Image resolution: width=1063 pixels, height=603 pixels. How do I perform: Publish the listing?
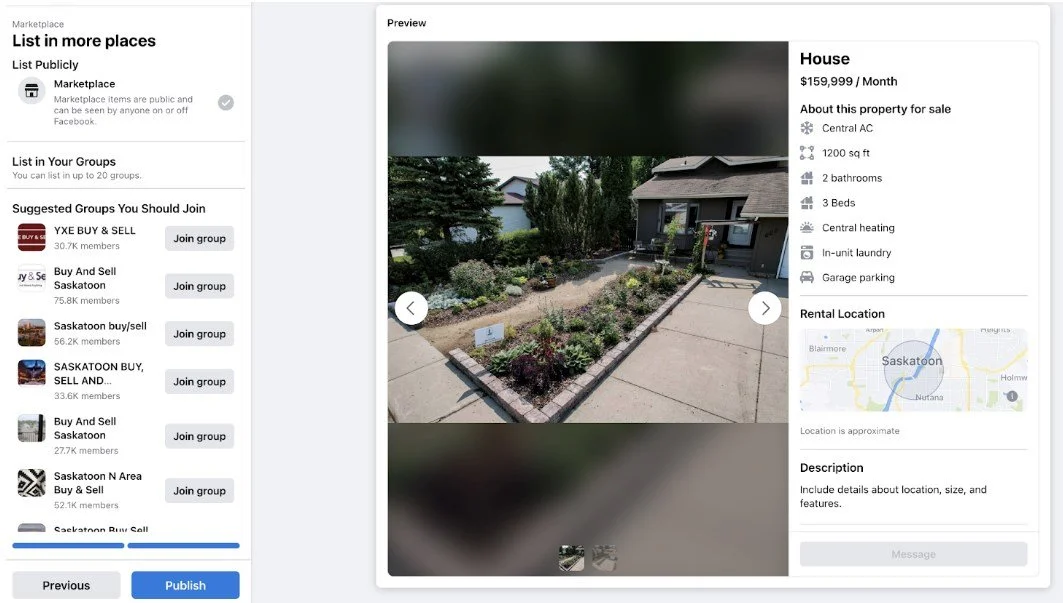(185, 585)
